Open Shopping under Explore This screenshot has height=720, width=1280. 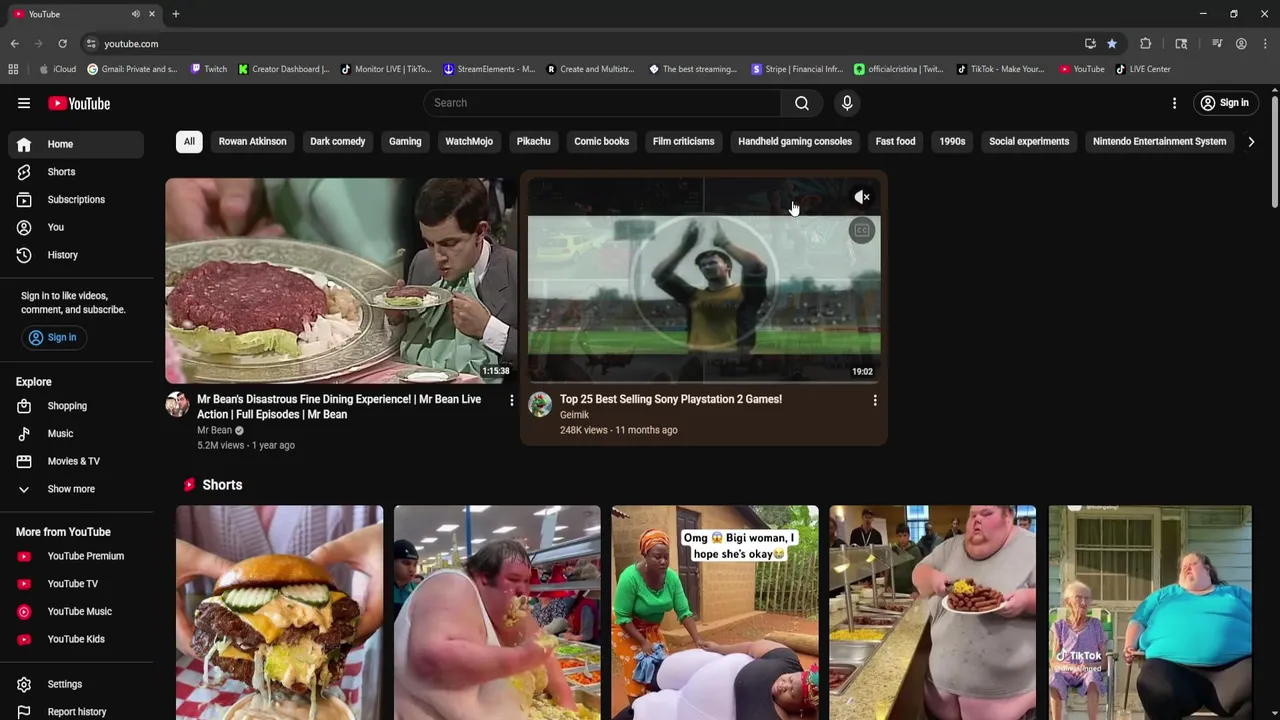76,406
